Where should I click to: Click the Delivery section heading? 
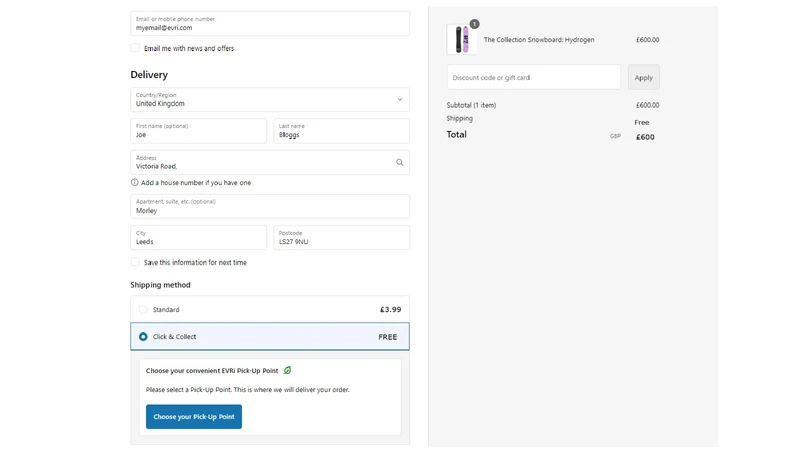[149, 74]
